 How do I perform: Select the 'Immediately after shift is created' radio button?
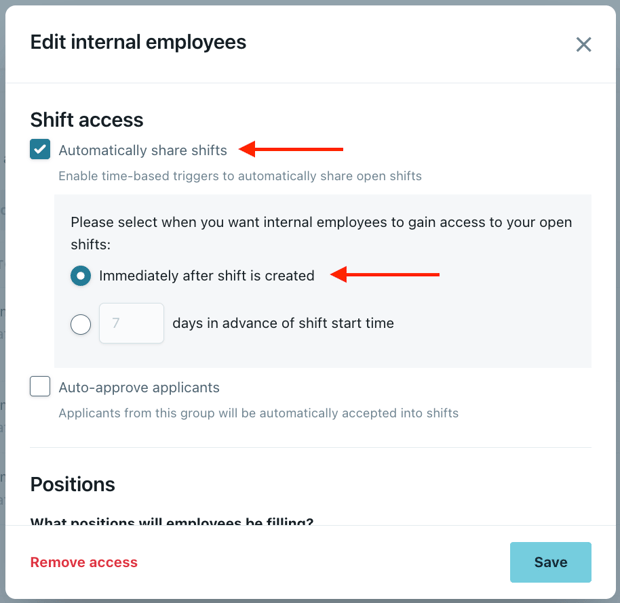click(81, 276)
